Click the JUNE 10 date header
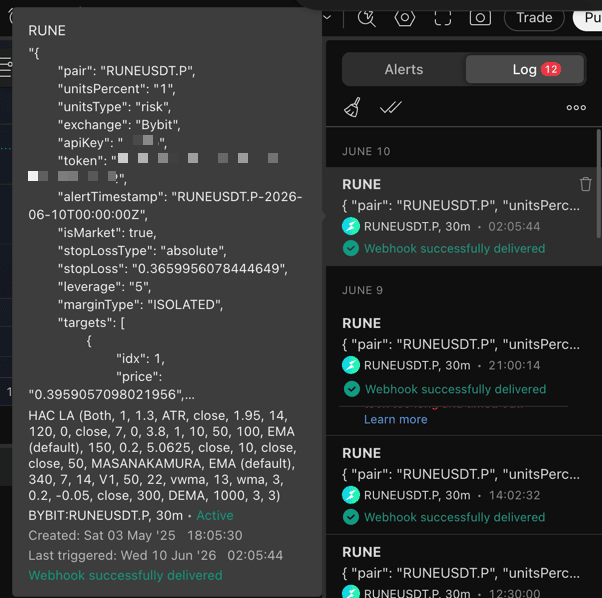 click(x=366, y=151)
